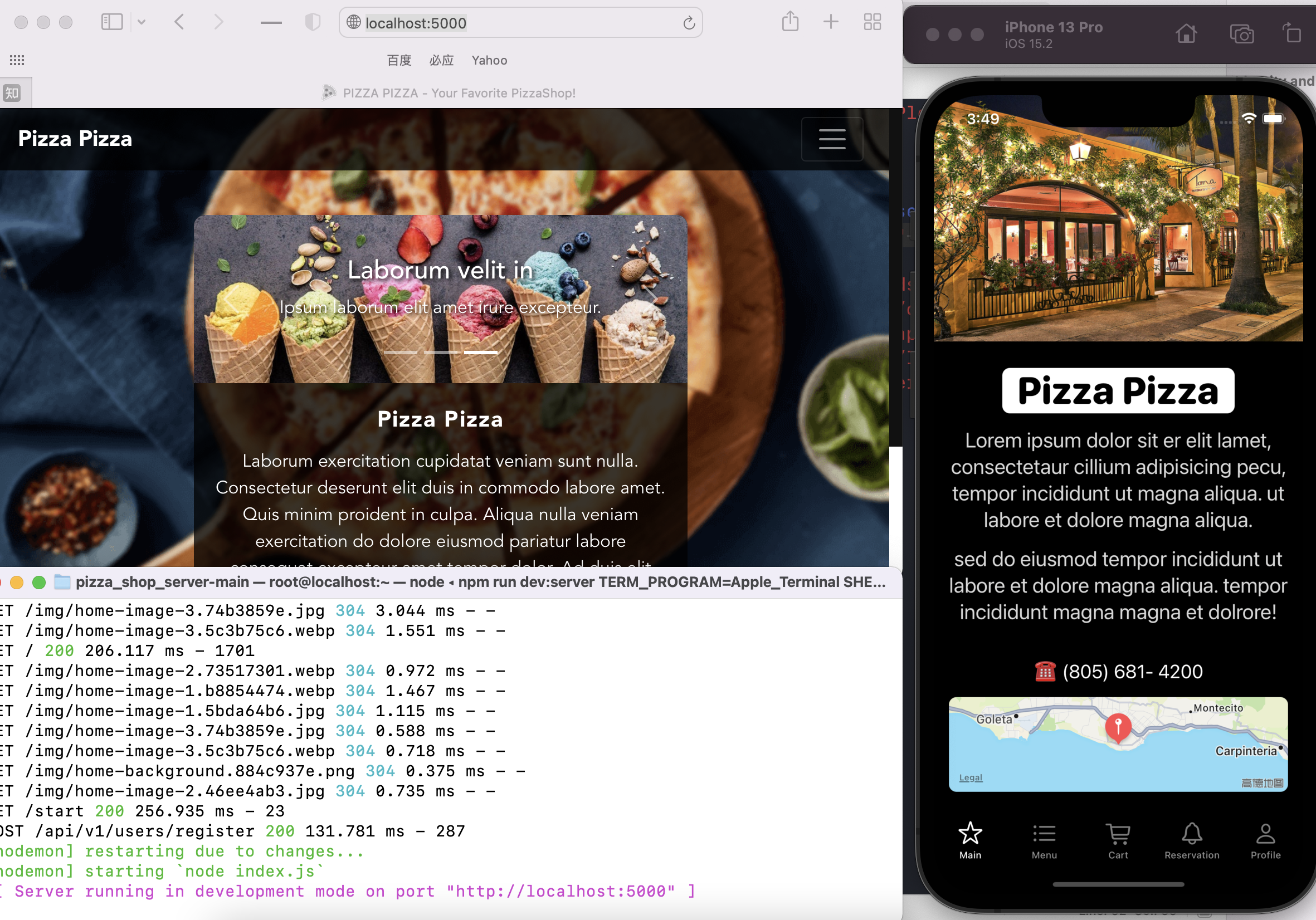Open a new Safari tab
The image size is (1316, 920).
pyautogui.click(x=831, y=22)
